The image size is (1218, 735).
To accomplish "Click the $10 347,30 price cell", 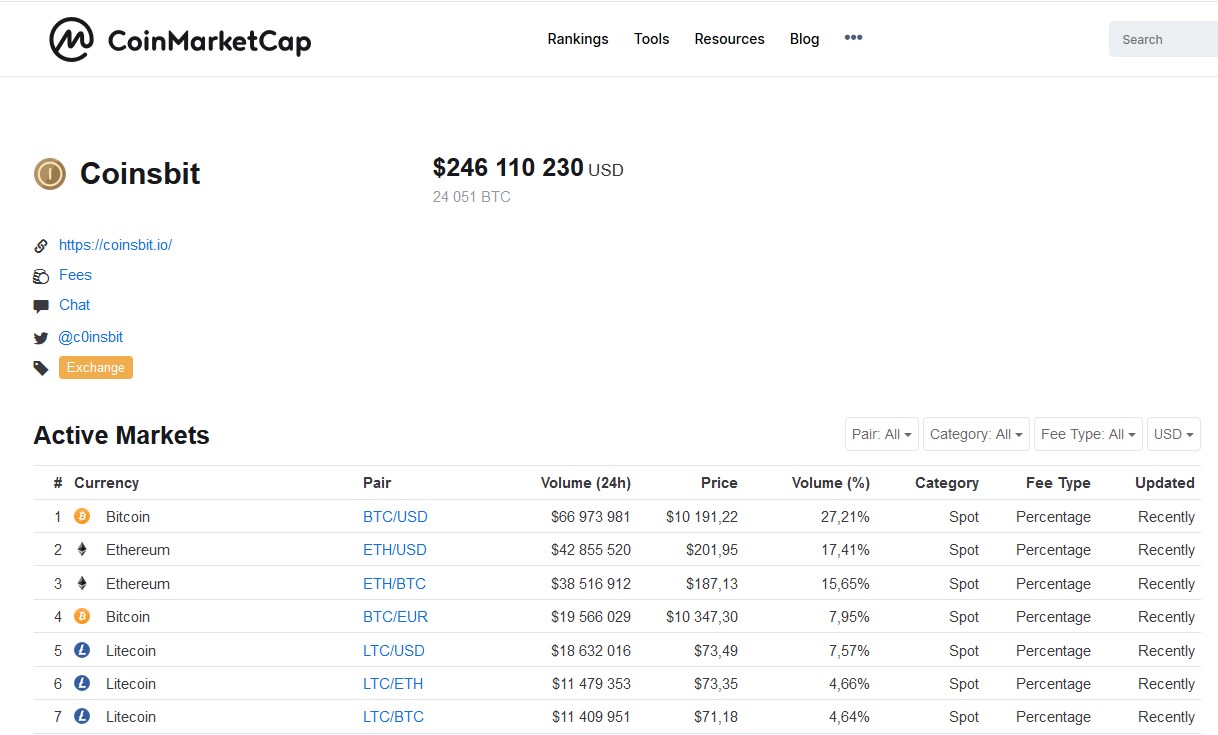I will click(x=702, y=617).
